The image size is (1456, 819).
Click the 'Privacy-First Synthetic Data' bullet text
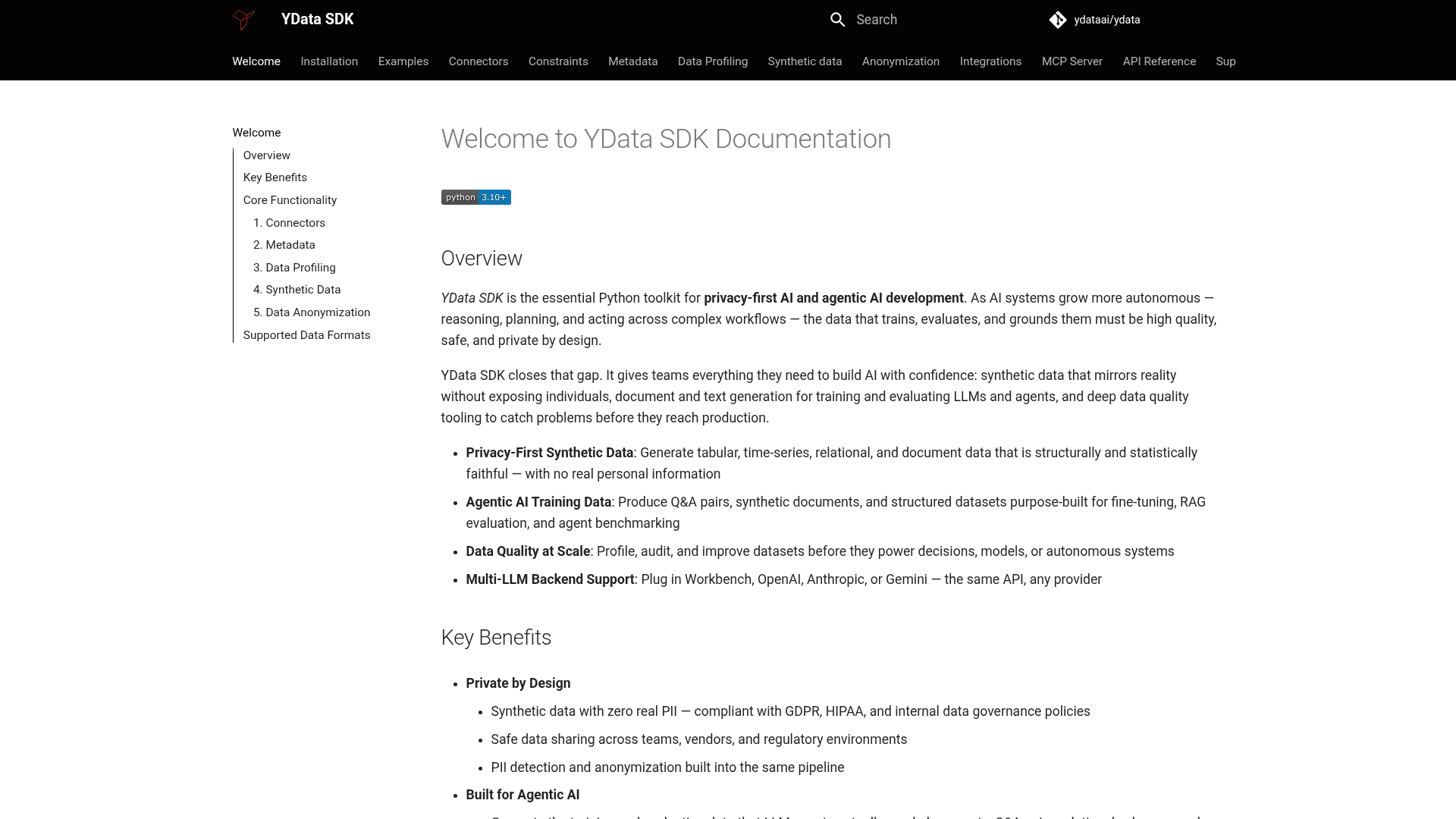coord(550,453)
